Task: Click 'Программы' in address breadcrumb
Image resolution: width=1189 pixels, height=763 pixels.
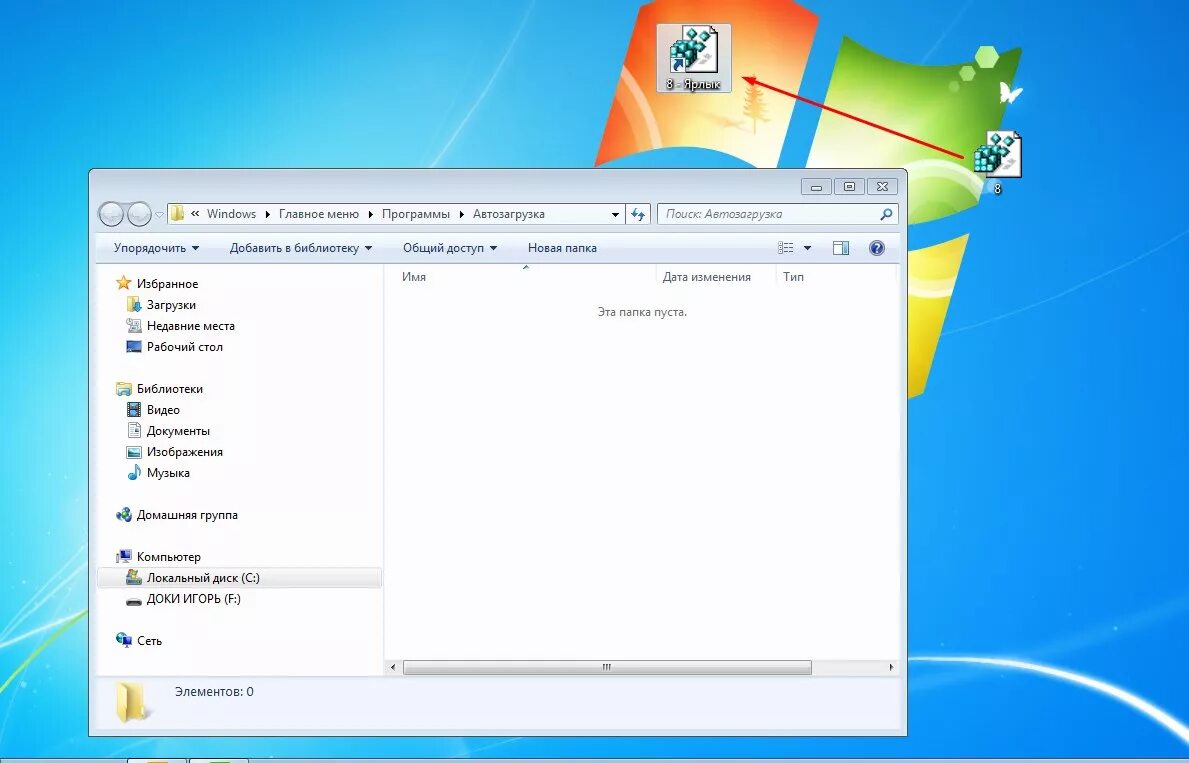Action: (x=416, y=214)
